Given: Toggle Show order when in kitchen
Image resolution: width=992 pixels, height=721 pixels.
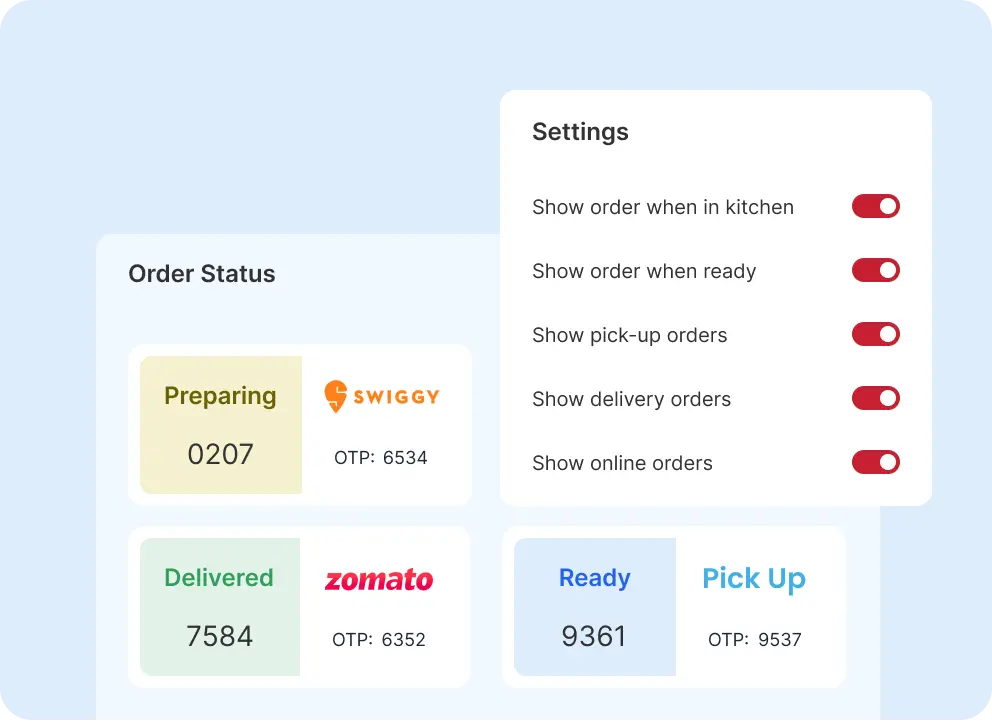Looking at the screenshot, I should tap(875, 207).
